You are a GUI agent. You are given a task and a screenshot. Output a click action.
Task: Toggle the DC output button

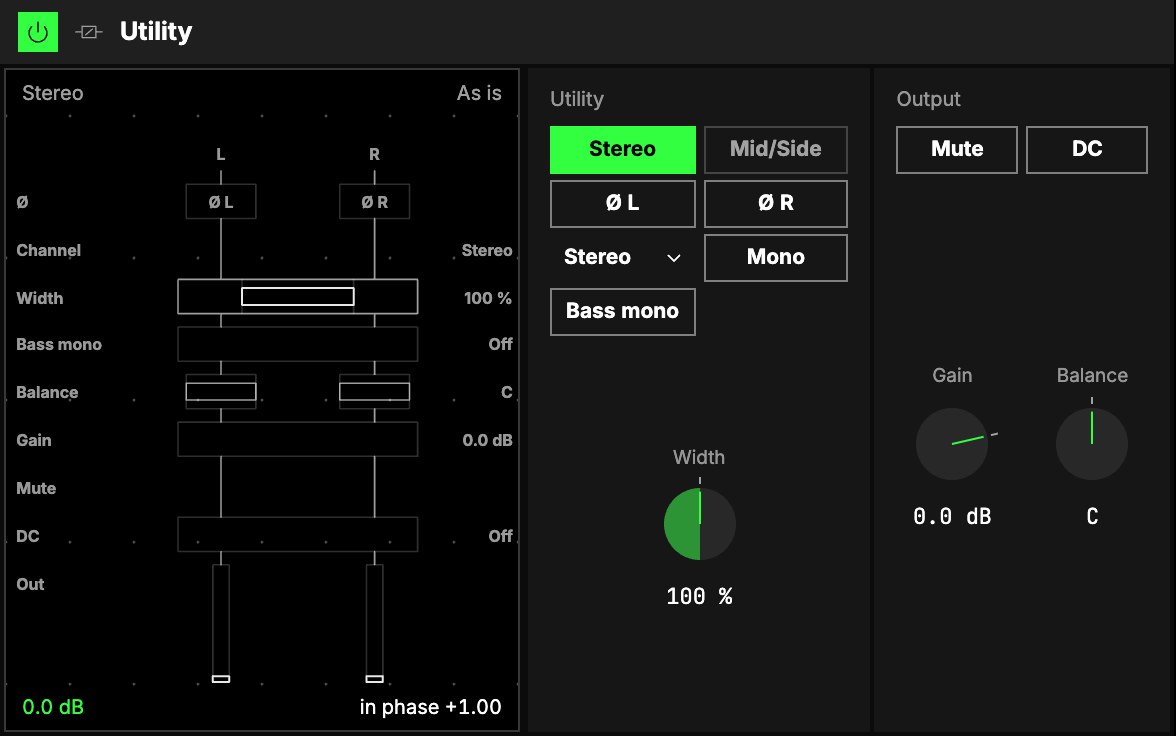click(1087, 149)
